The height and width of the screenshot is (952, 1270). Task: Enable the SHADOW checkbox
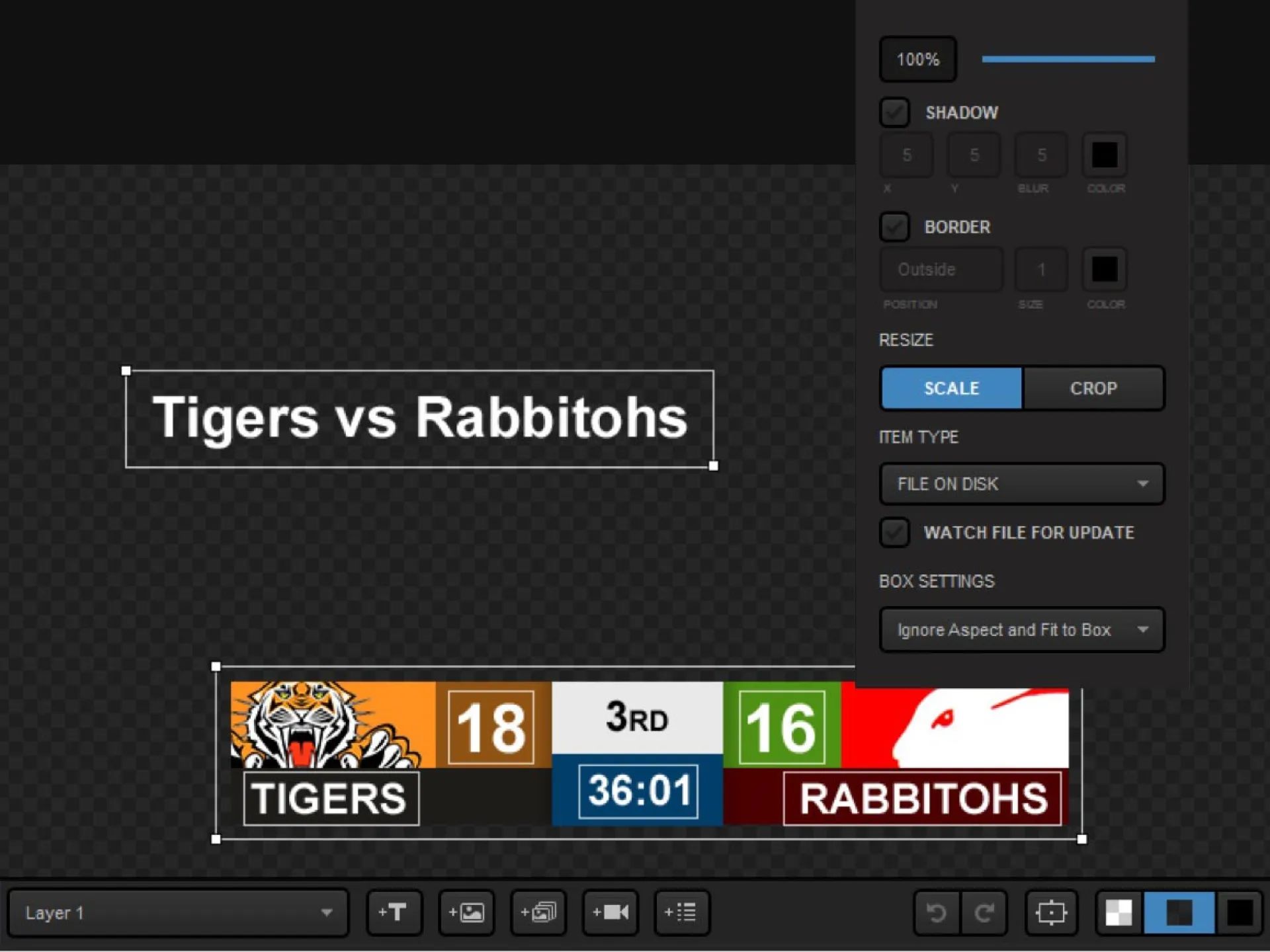(x=894, y=112)
